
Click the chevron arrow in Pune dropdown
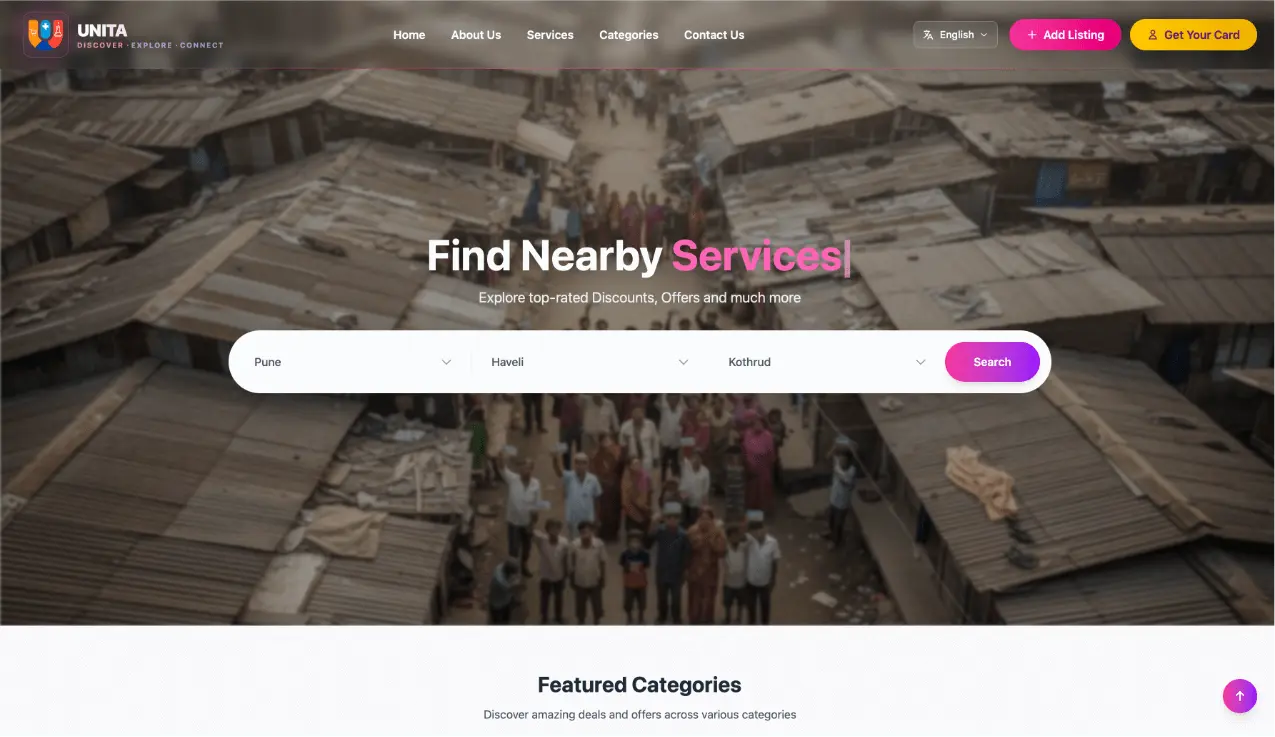coord(447,362)
